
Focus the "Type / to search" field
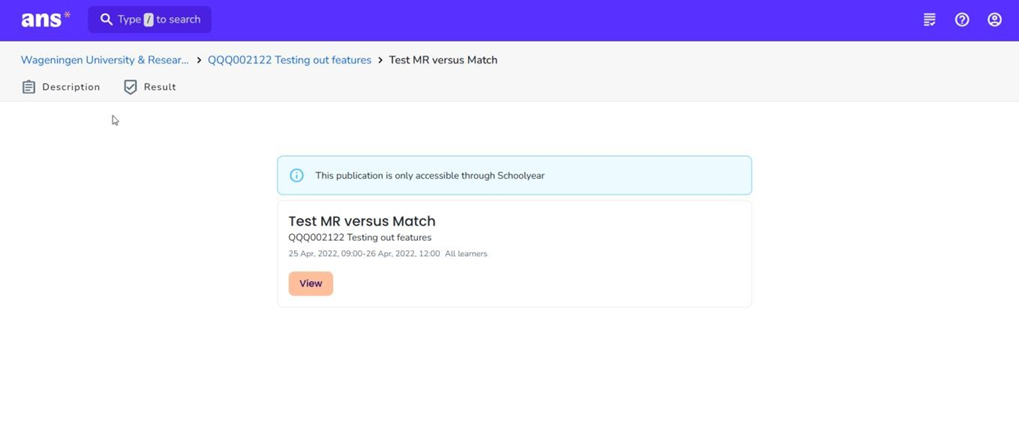point(160,19)
